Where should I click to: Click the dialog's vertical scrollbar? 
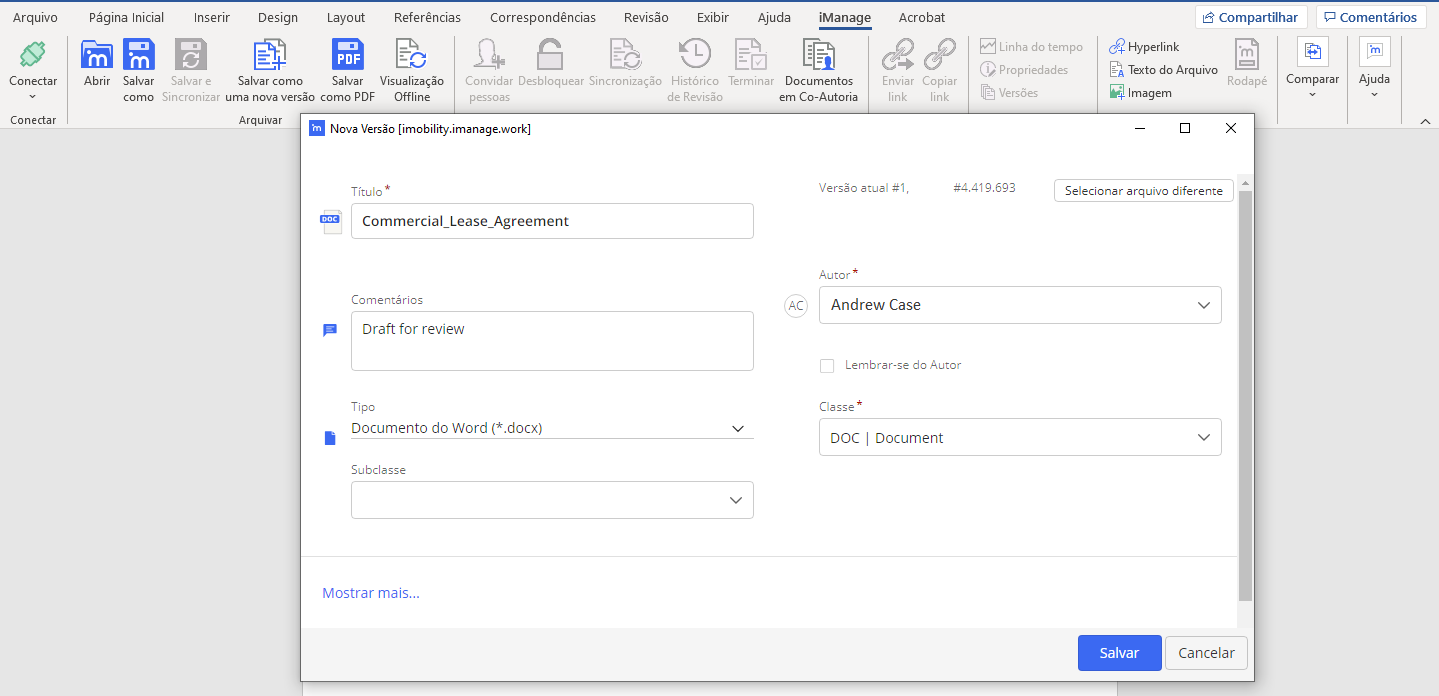pyautogui.click(x=1244, y=400)
